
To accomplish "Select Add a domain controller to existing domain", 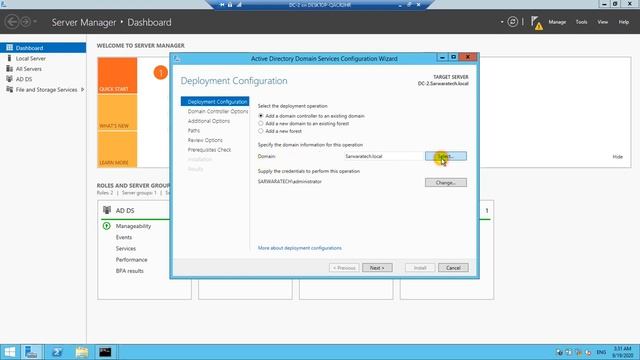I will click(x=260, y=116).
